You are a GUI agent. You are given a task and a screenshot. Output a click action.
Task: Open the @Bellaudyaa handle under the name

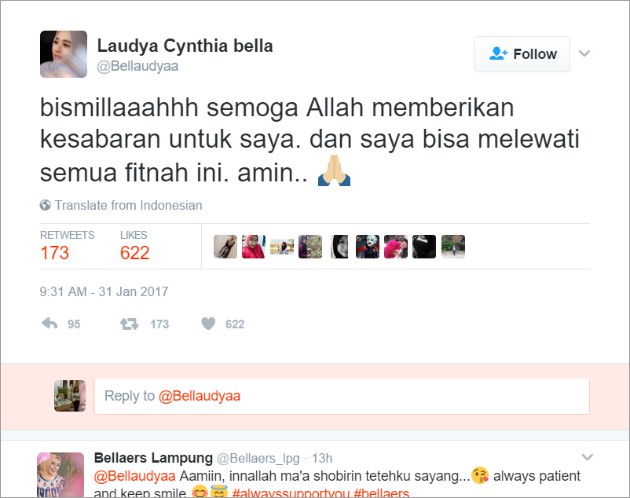[x=137, y=66]
